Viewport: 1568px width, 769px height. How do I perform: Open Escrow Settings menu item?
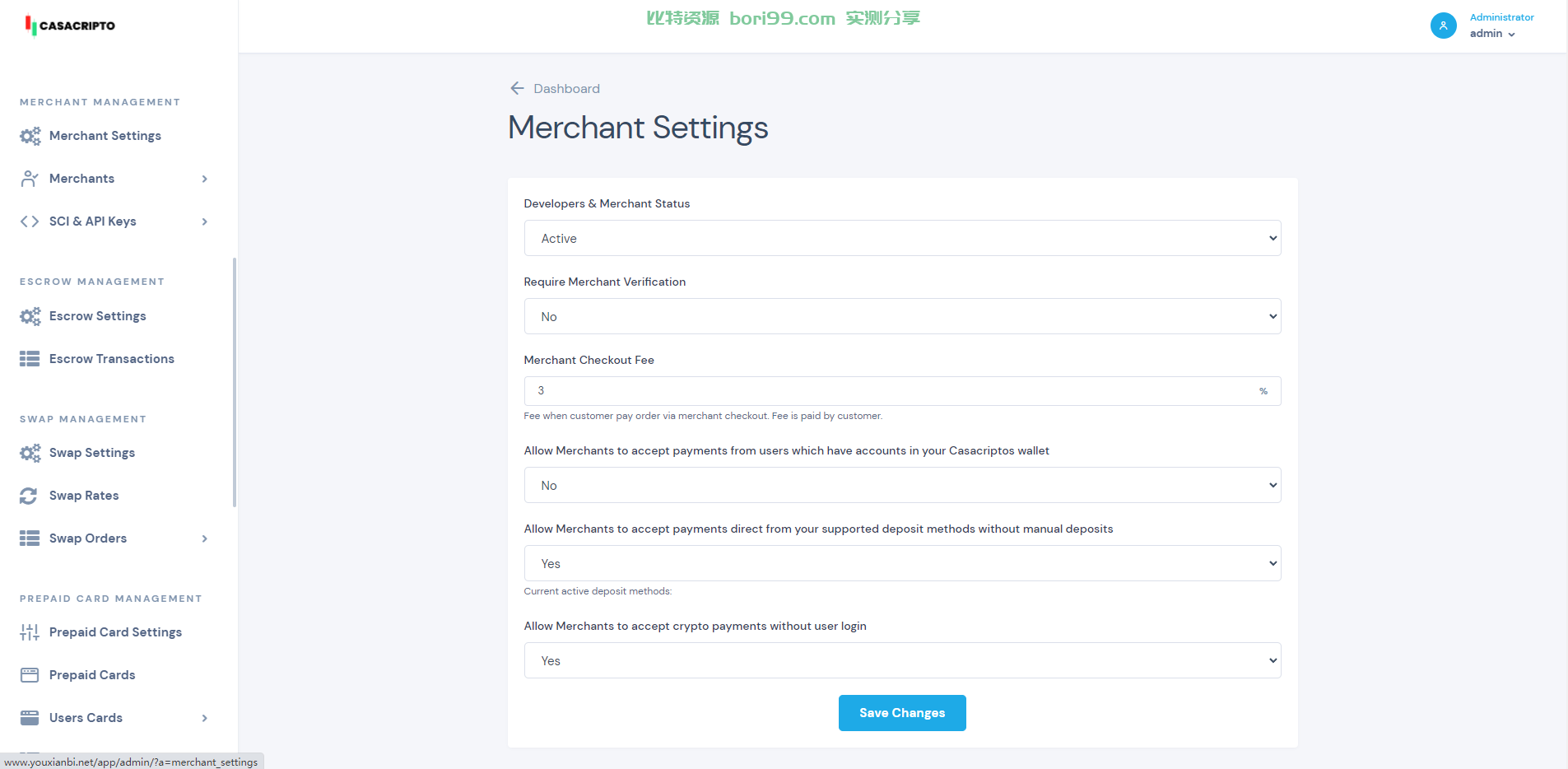click(x=98, y=316)
